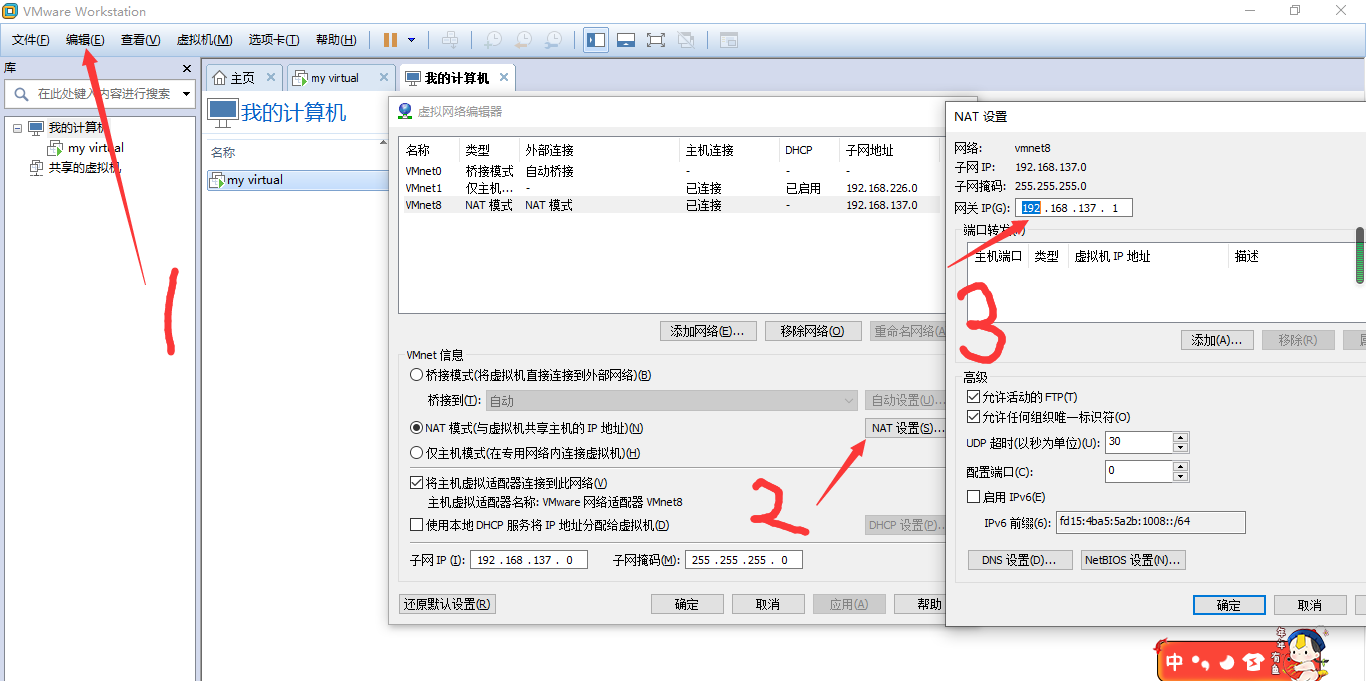Decrease 配置端口 with the down arrow
The width and height of the screenshot is (1366, 681).
pyautogui.click(x=1181, y=476)
